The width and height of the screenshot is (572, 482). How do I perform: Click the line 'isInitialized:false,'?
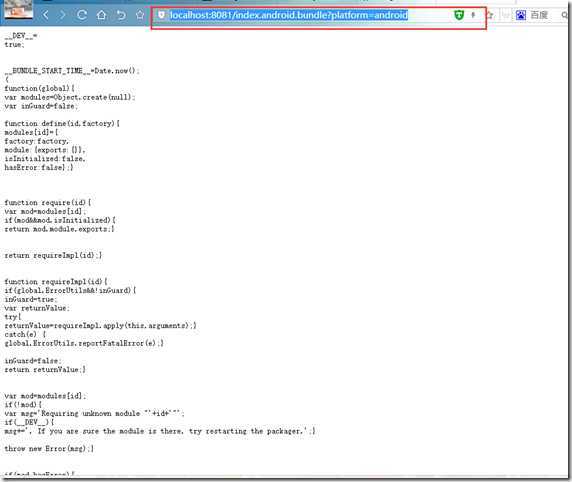[45, 158]
